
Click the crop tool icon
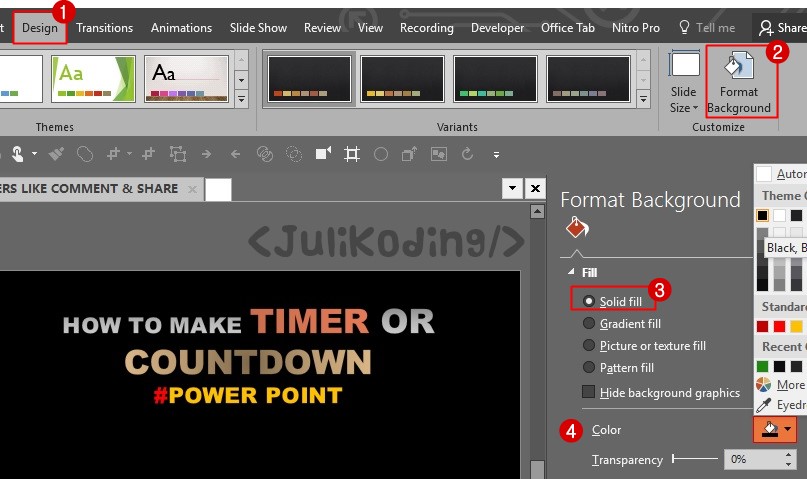[352, 154]
